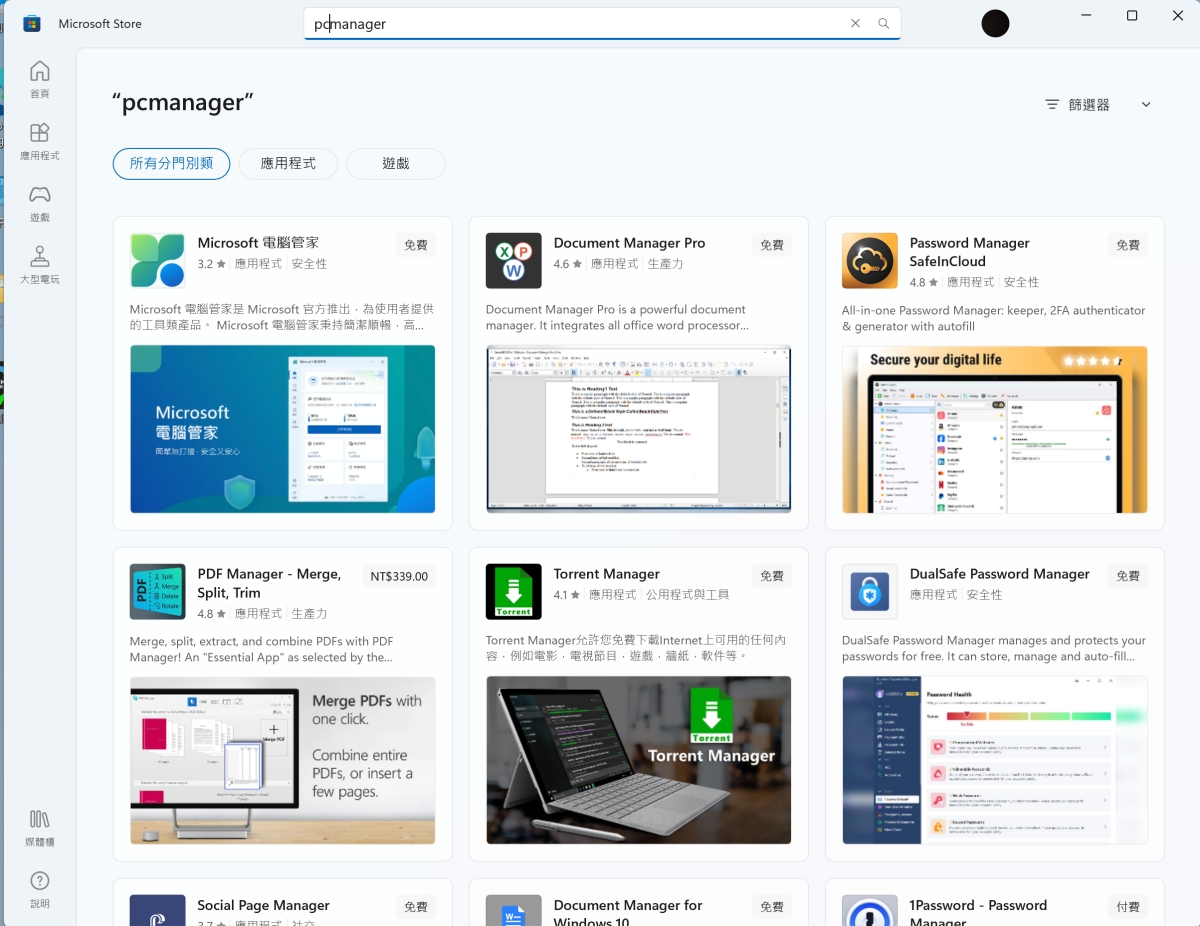Select the 遊戲 filter pill
Image resolution: width=1200 pixels, height=926 pixels.
(x=395, y=163)
